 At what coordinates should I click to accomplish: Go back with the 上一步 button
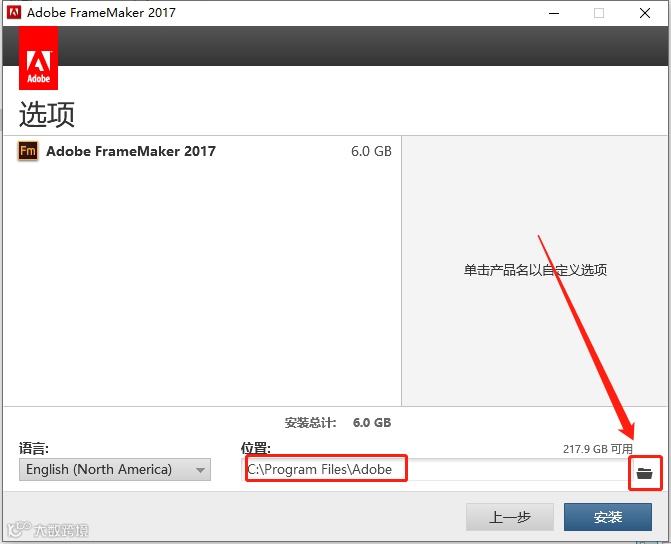(510, 517)
